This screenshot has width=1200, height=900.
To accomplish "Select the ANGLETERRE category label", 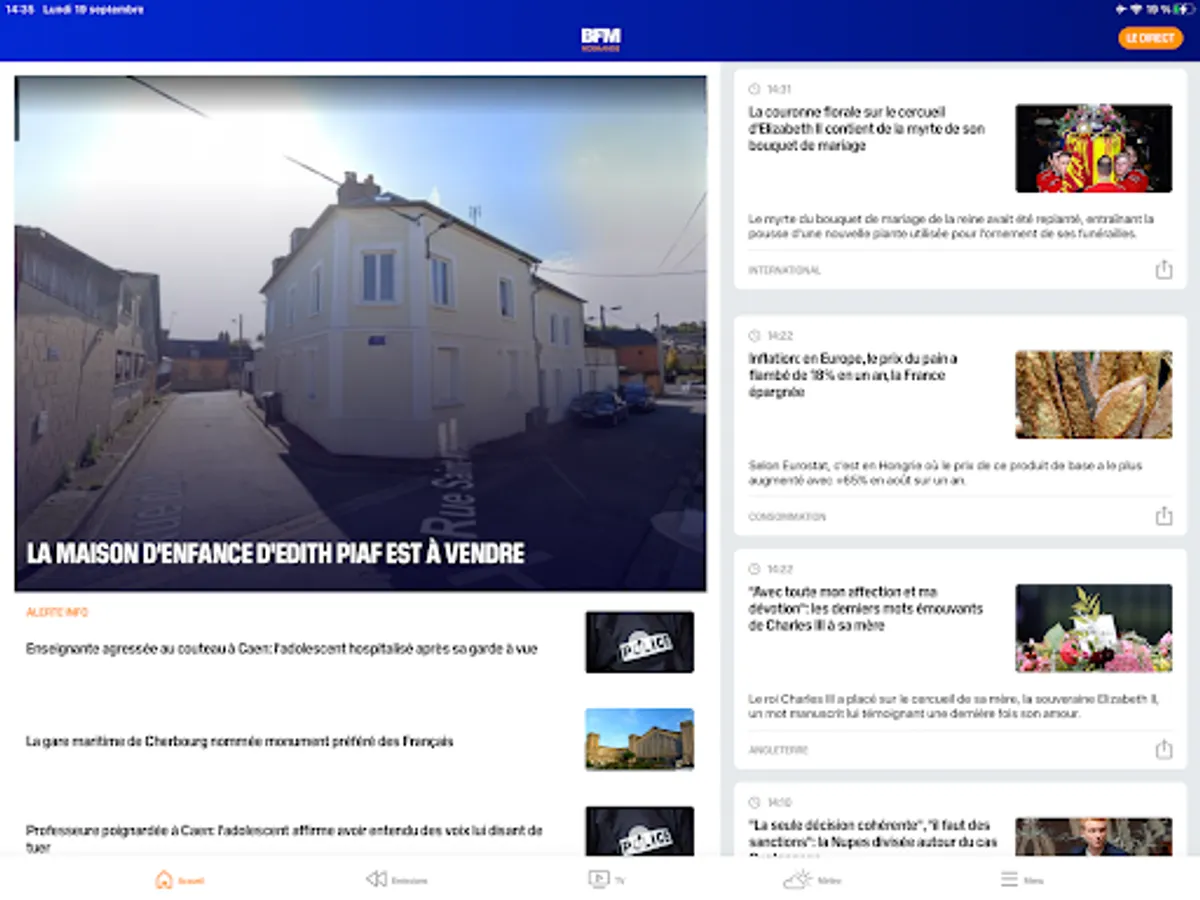I will [778, 750].
